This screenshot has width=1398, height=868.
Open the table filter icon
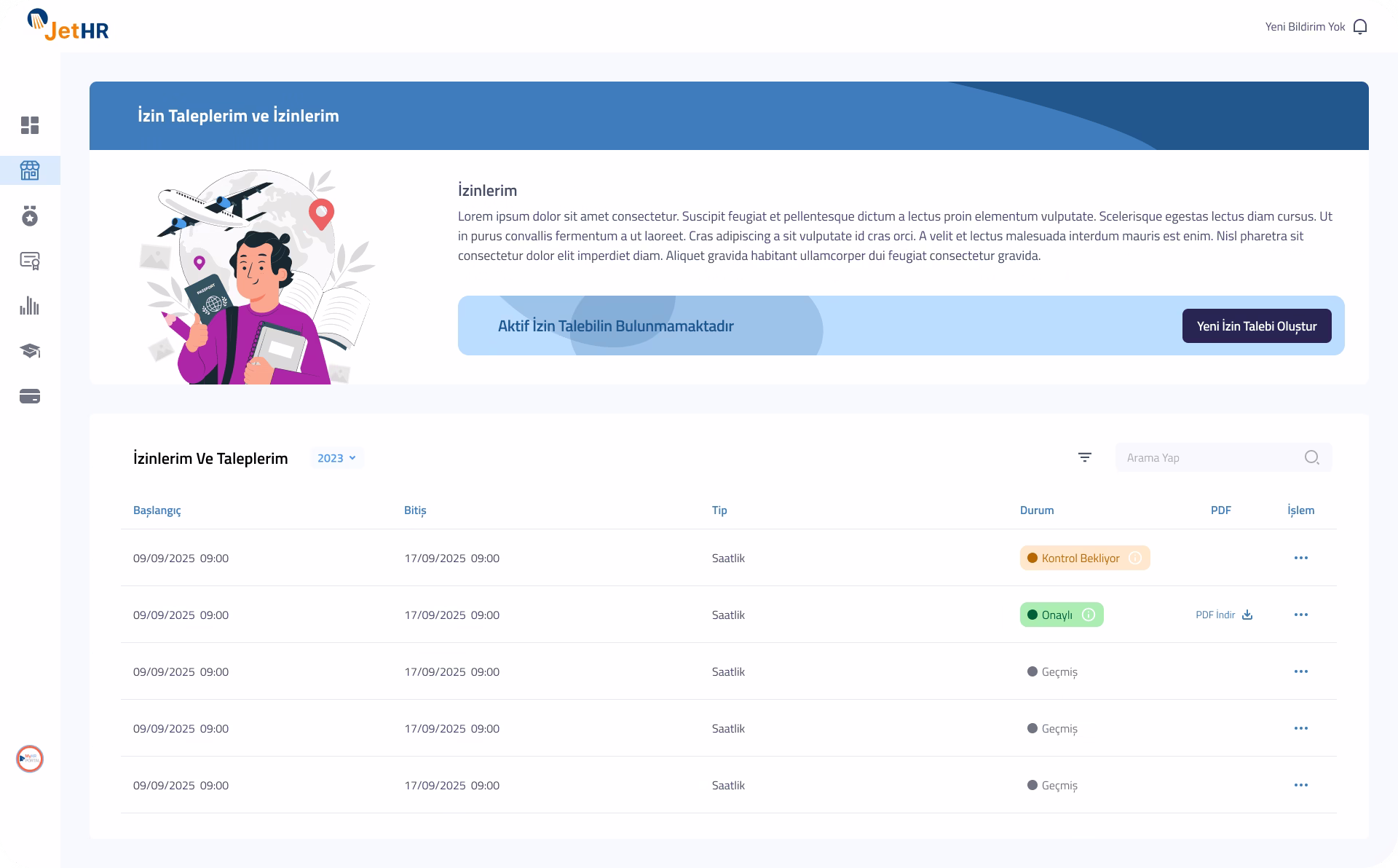tap(1085, 457)
